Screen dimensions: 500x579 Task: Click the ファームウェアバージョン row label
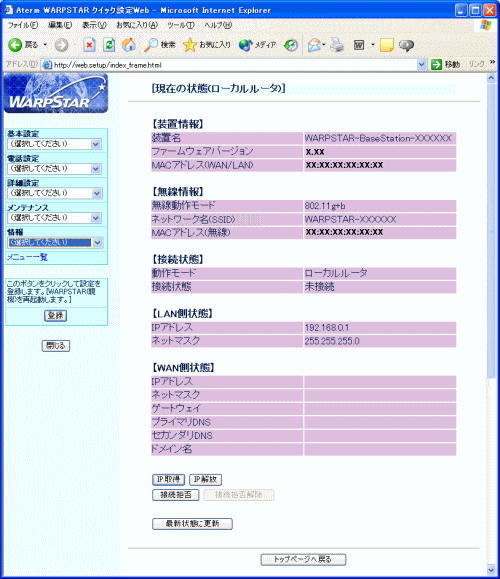202,151
